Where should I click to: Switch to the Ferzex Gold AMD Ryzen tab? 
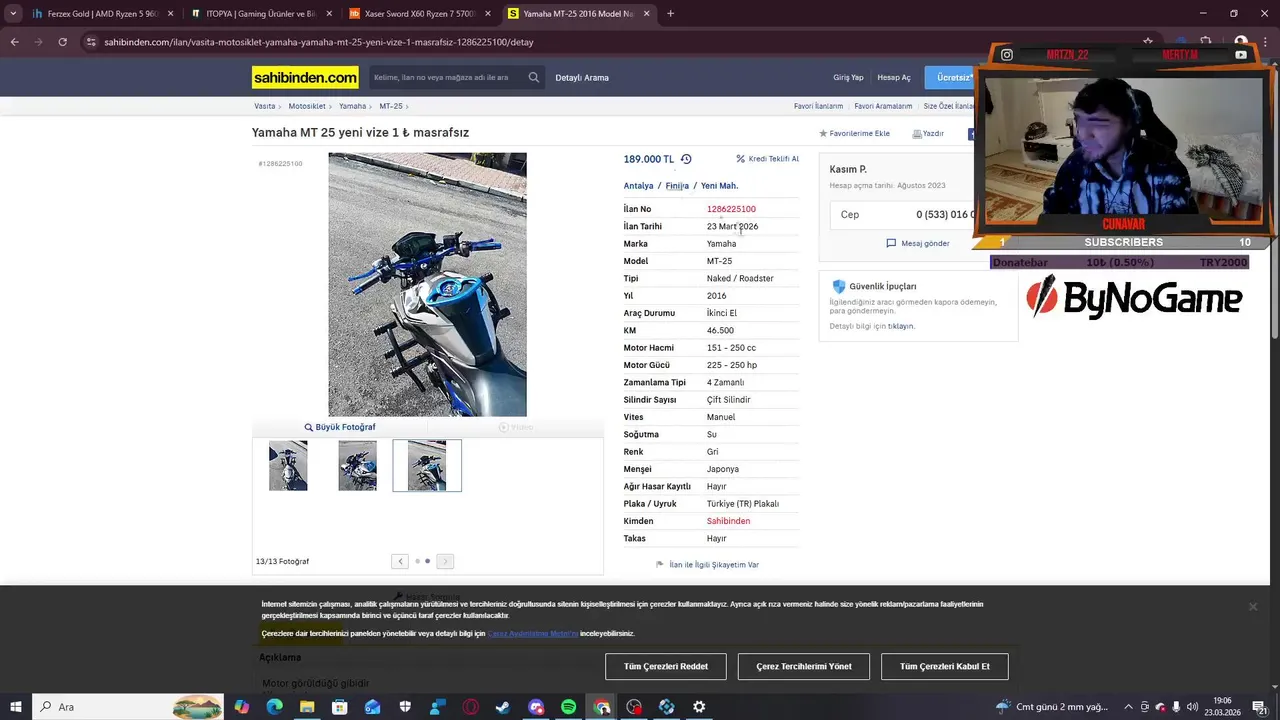[x=103, y=14]
